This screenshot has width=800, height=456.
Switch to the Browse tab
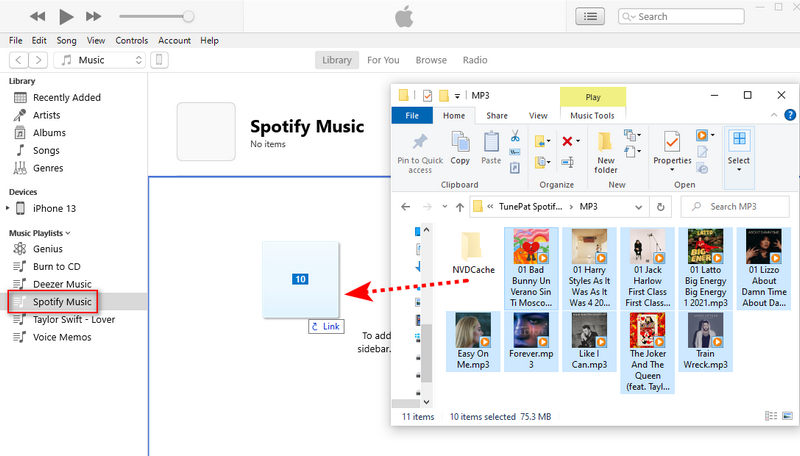tap(431, 60)
